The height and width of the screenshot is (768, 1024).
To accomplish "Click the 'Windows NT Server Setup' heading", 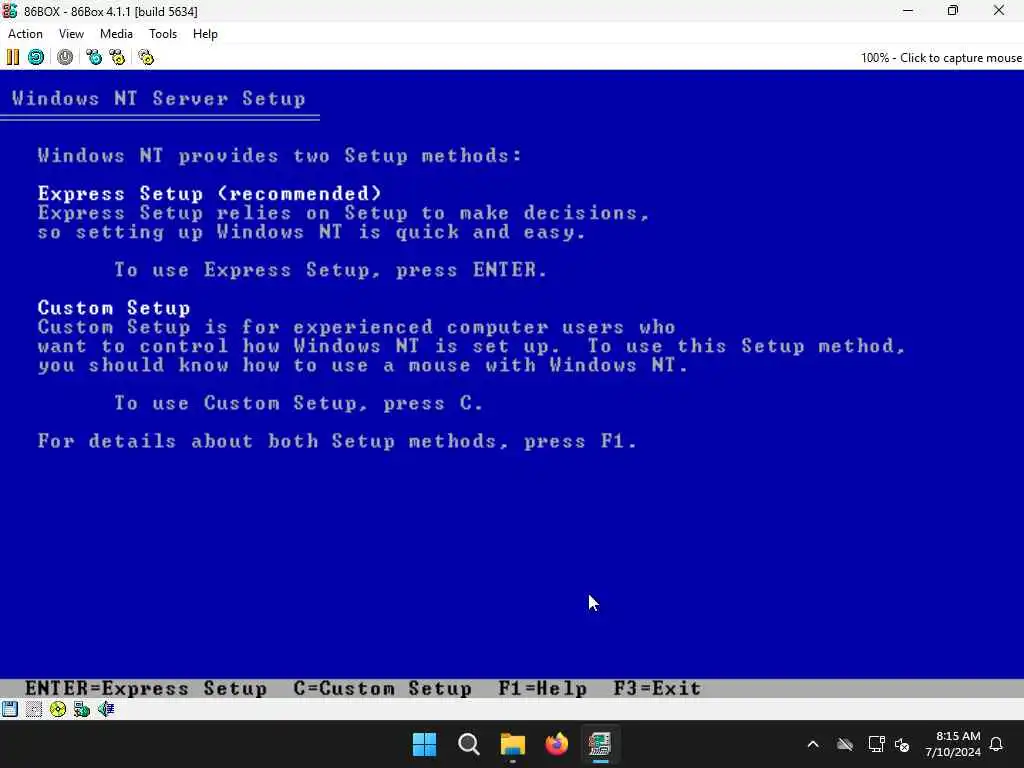I will pyautogui.click(x=159, y=99).
